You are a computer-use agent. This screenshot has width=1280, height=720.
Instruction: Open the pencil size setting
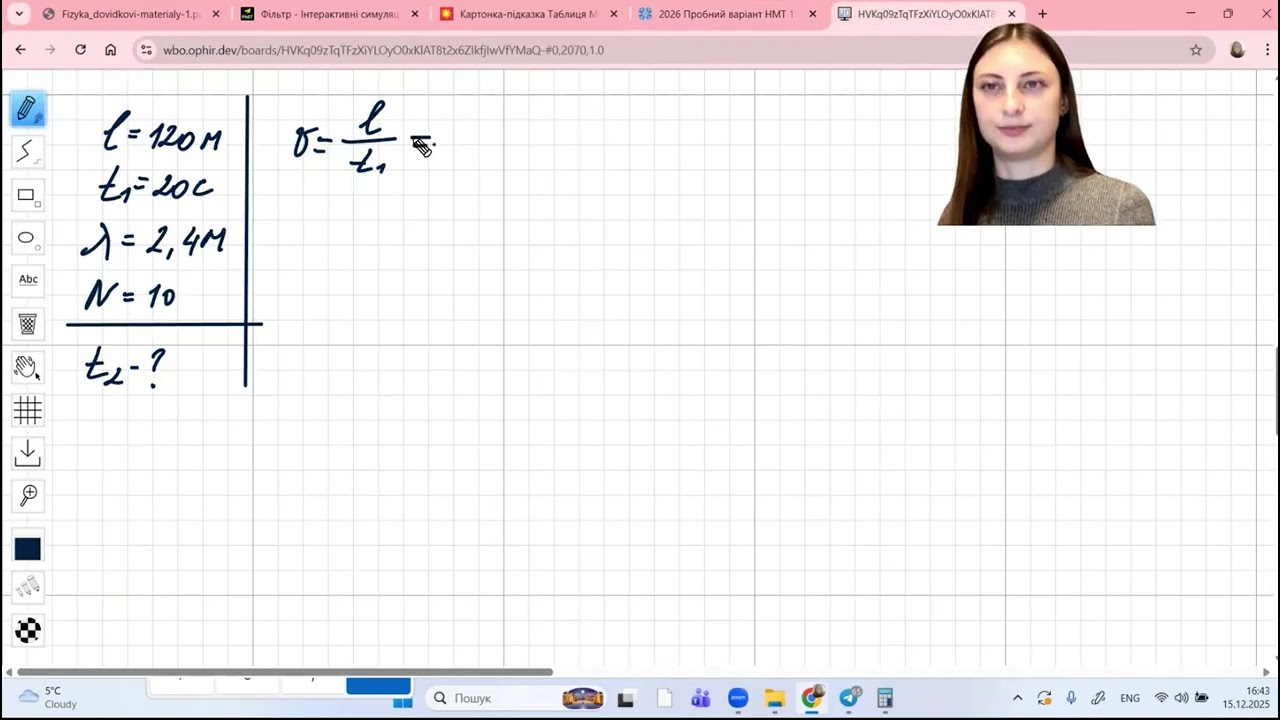pos(28,587)
